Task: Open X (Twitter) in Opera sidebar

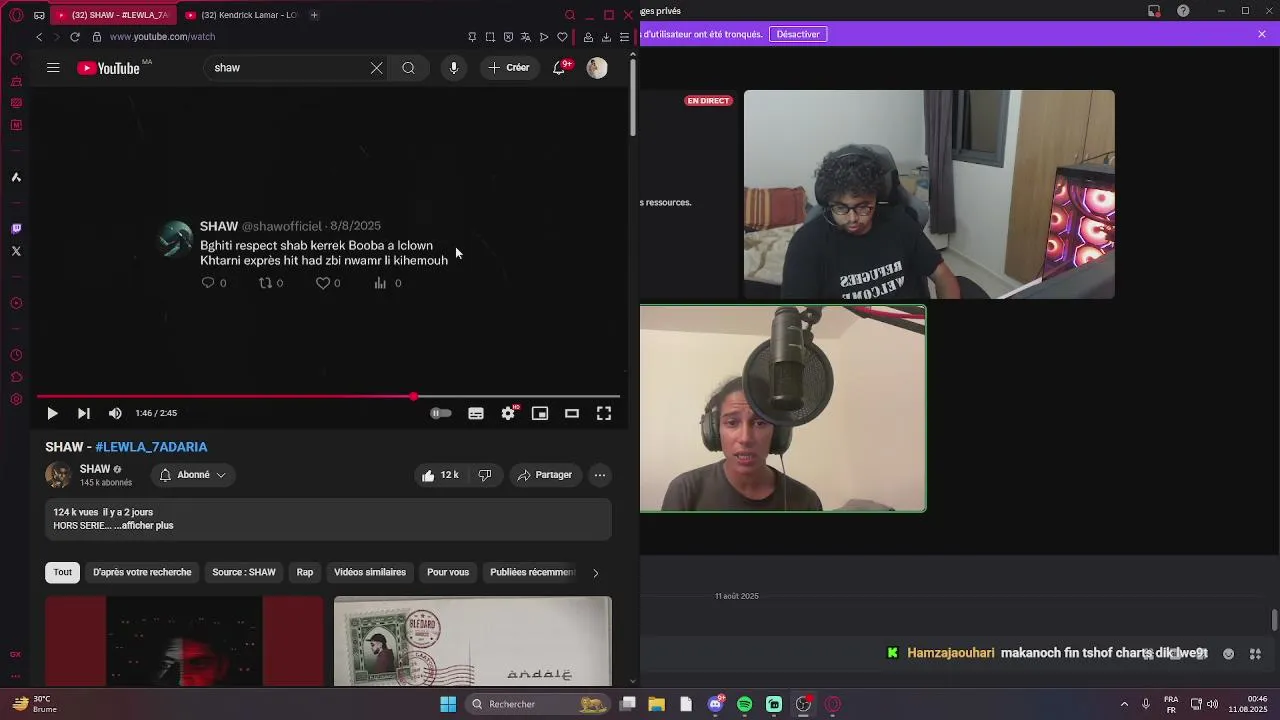Action: pyautogui.click(x=16, y=251)
